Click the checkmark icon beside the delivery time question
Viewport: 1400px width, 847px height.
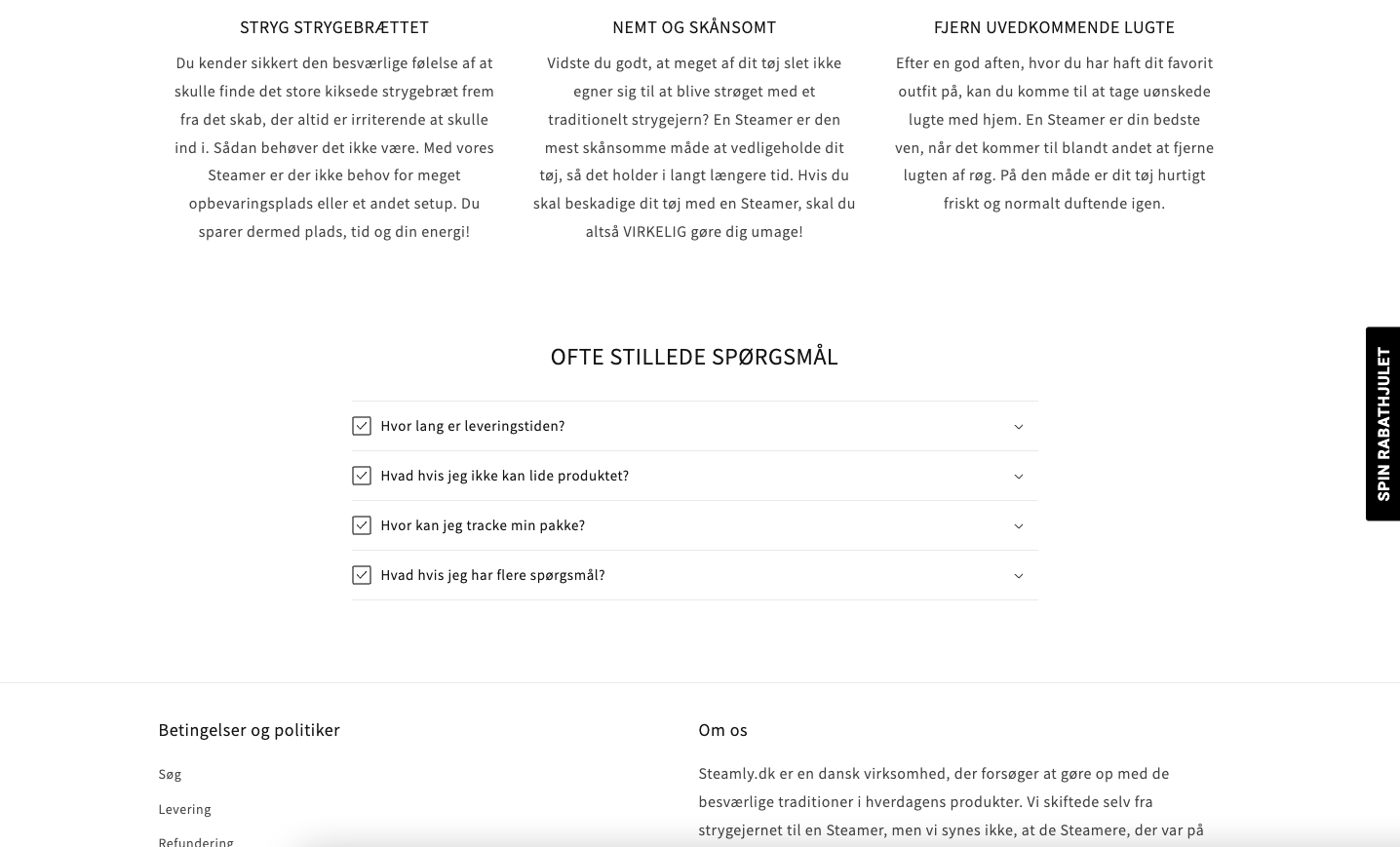(x=362, y=426)
